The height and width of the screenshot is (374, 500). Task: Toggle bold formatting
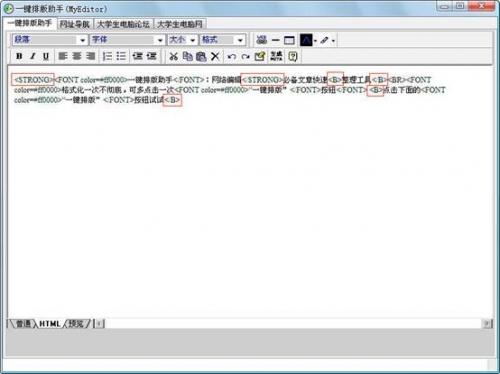point(19,56)
